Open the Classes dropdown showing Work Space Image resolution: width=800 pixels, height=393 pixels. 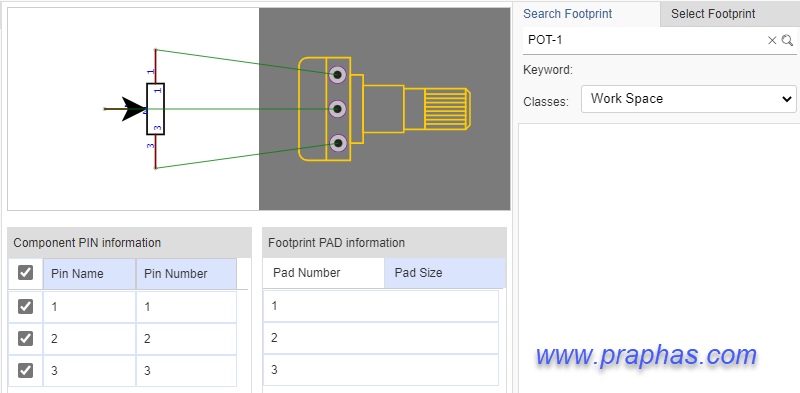coord(689,99)
